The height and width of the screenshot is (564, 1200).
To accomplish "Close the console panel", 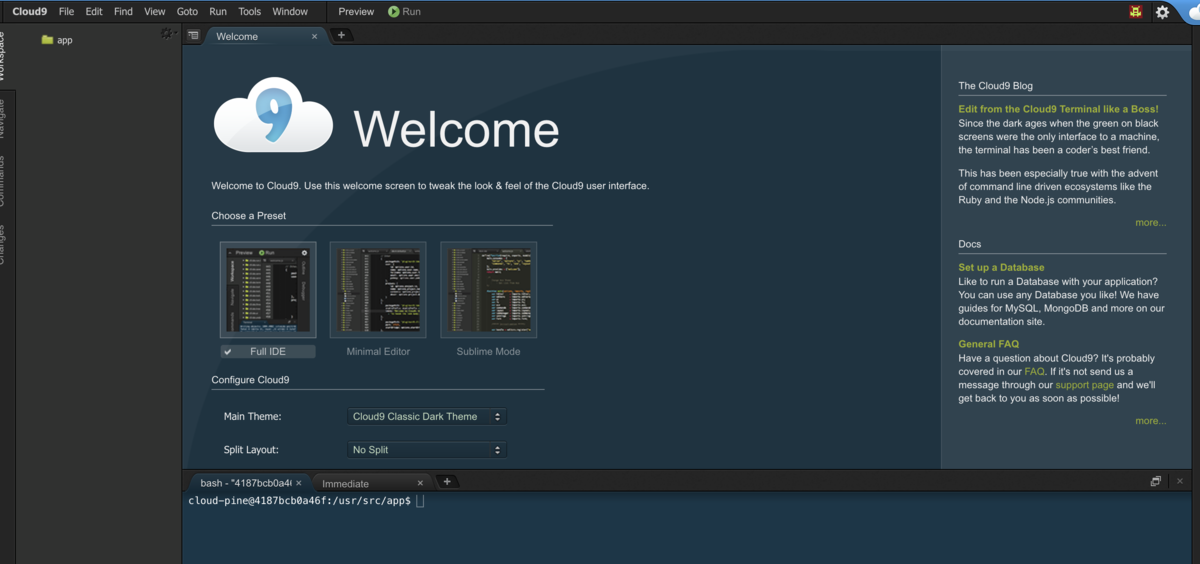I will coord(1180,482).
